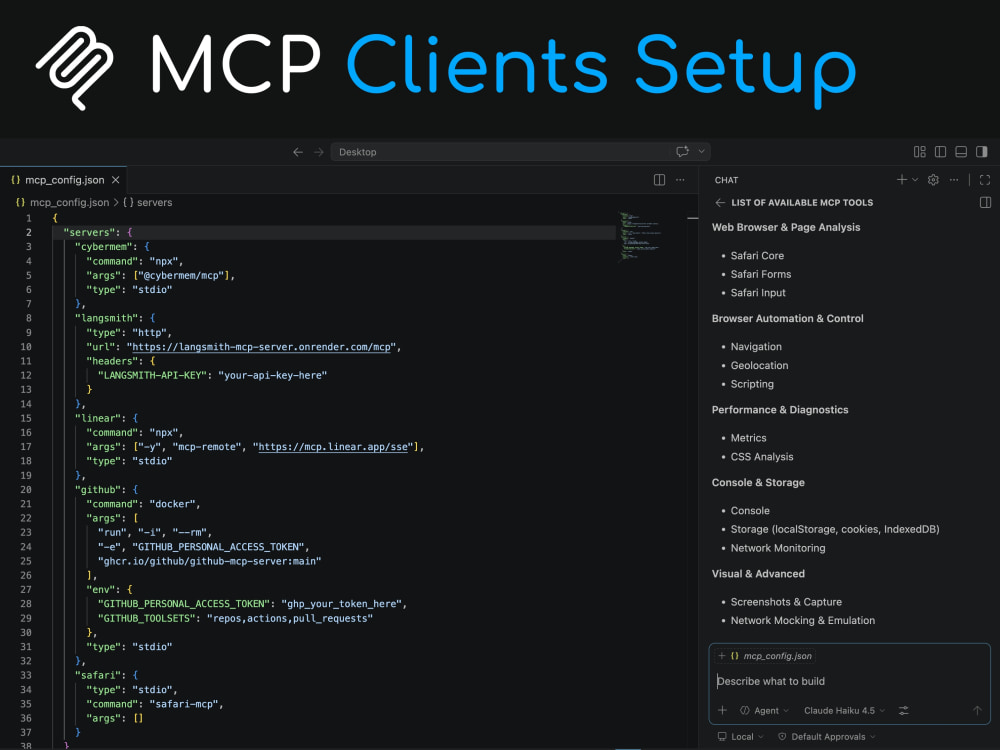The image size is (1000, 750).
Task: Open the chat icon in the Desktop search bar
Action: pos(682,151)
